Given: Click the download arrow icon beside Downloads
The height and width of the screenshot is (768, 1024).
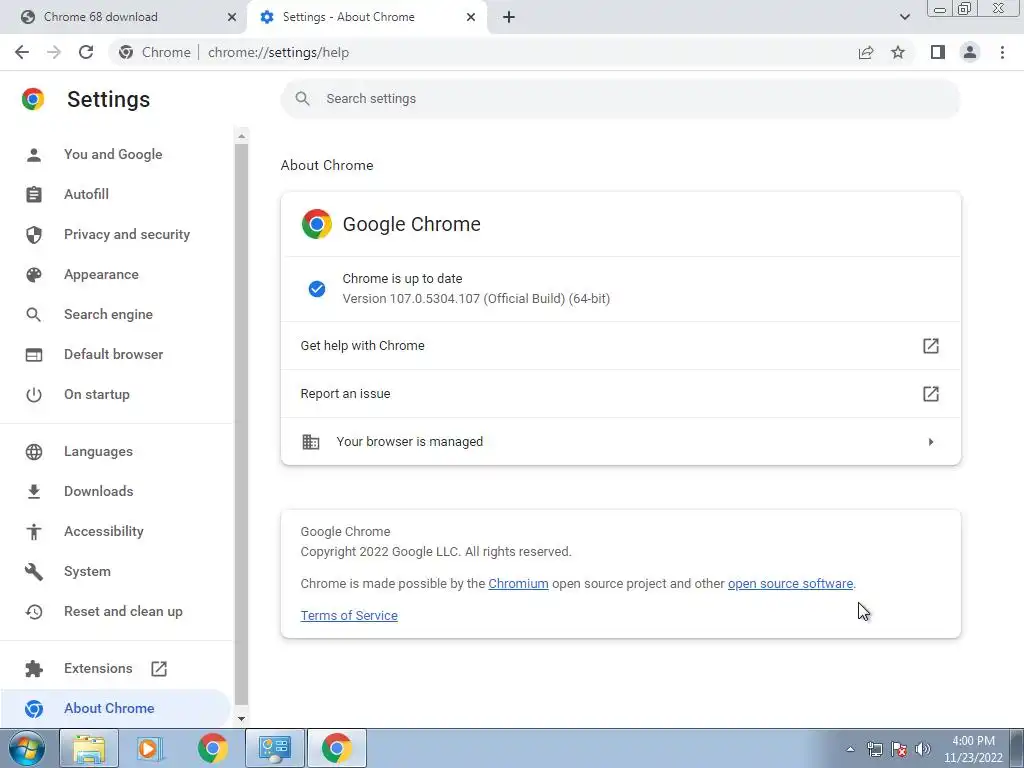Looking at the screenshot, I should 34,491.
